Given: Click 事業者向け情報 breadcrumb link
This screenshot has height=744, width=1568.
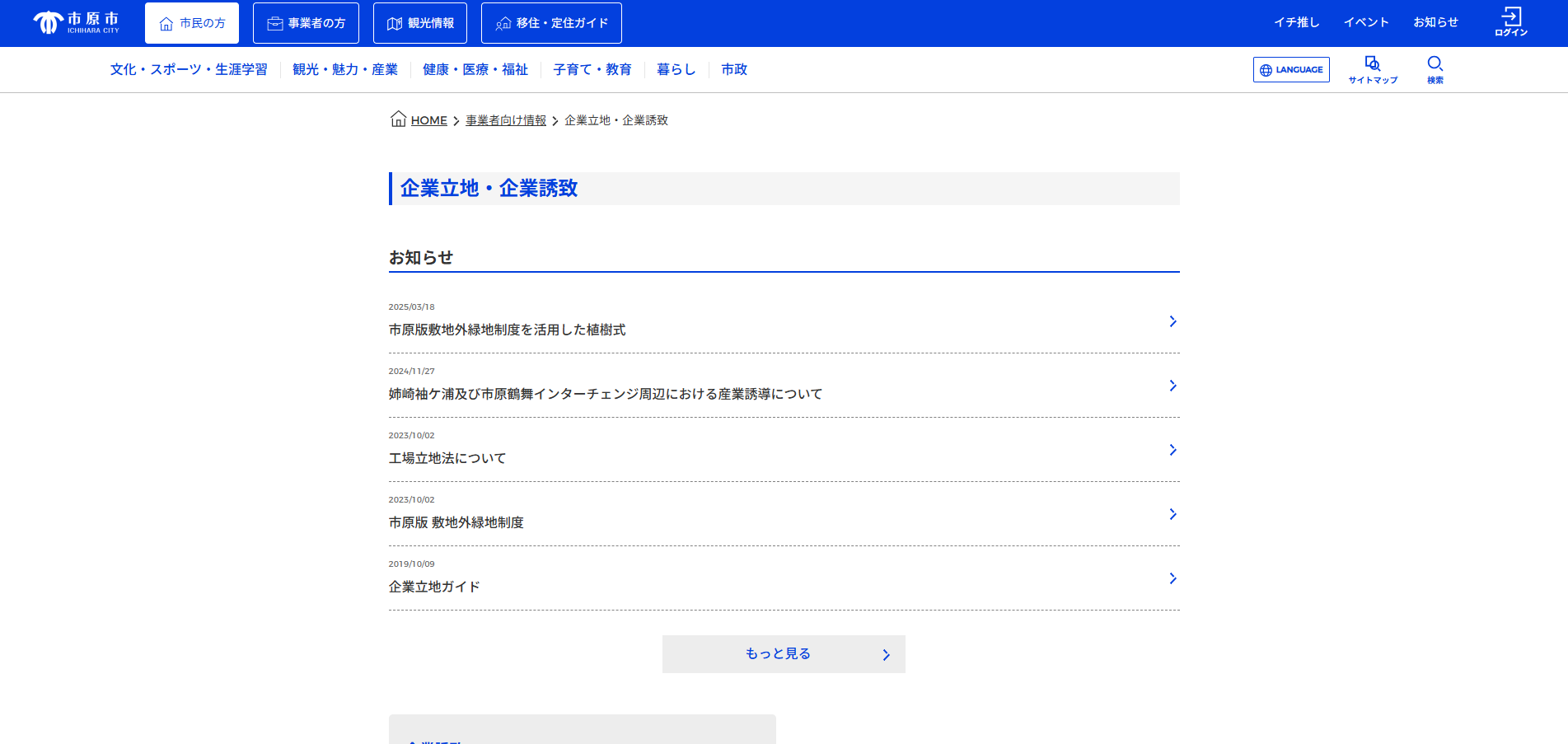Looking at the screenshot, I should pos(506,120).
